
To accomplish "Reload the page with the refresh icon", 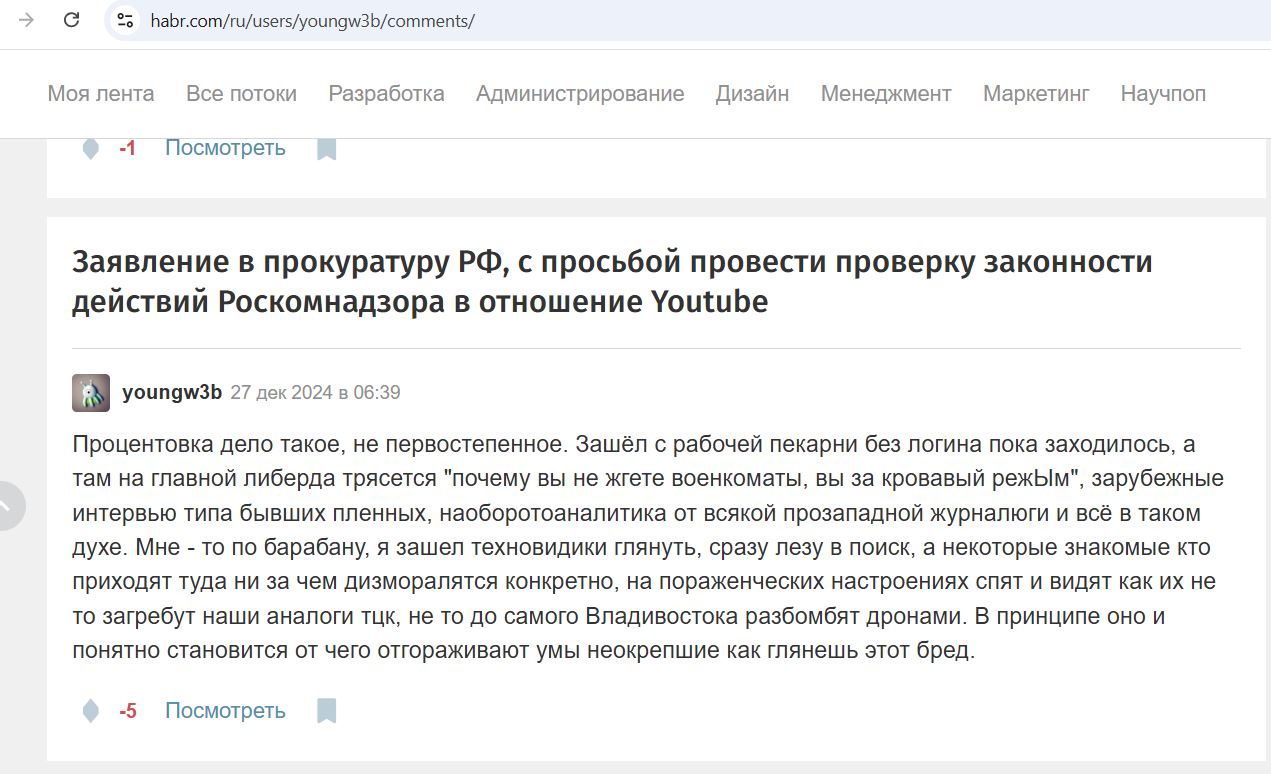I will (71, 20).
